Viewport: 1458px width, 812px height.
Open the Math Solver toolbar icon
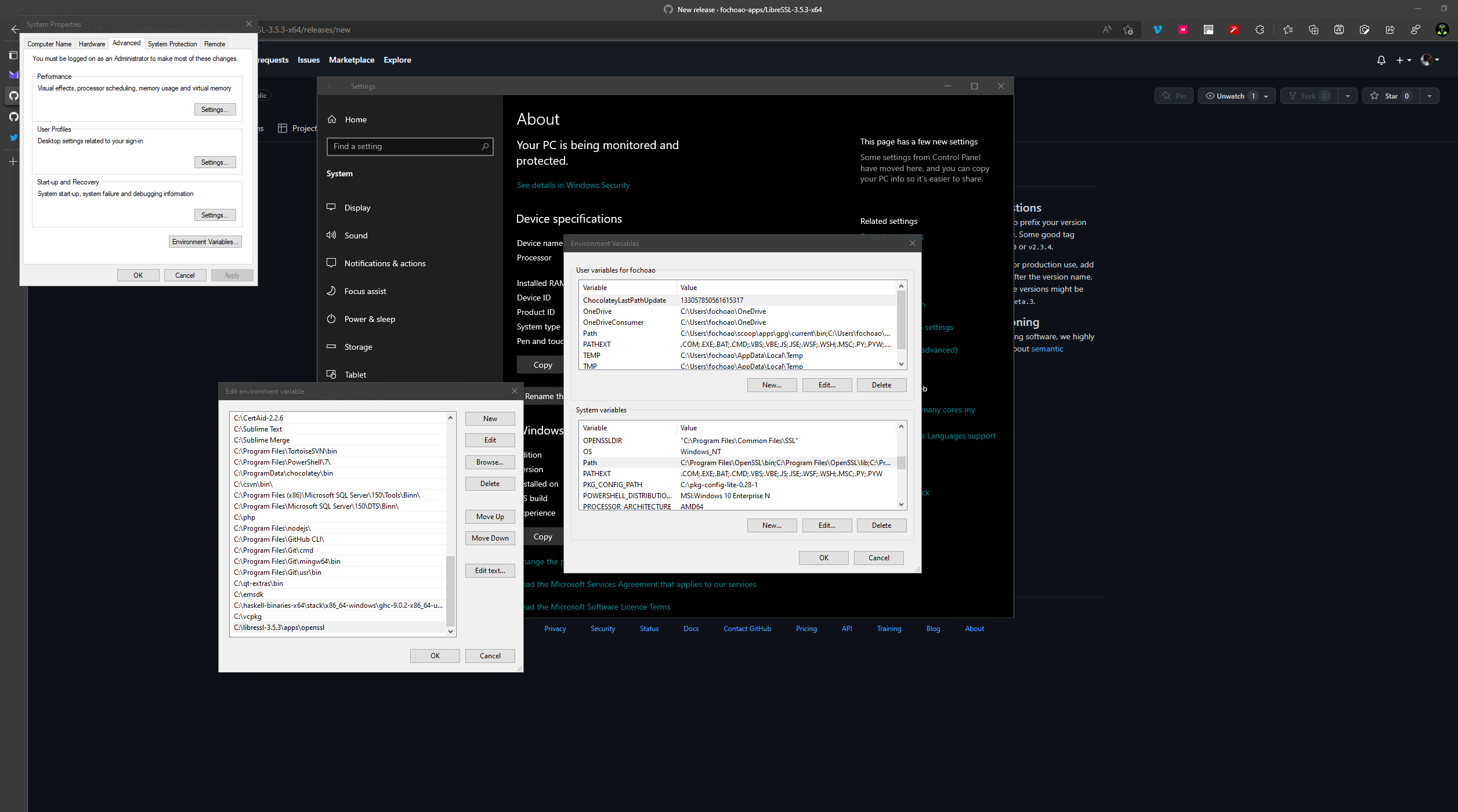(1339, 29)
